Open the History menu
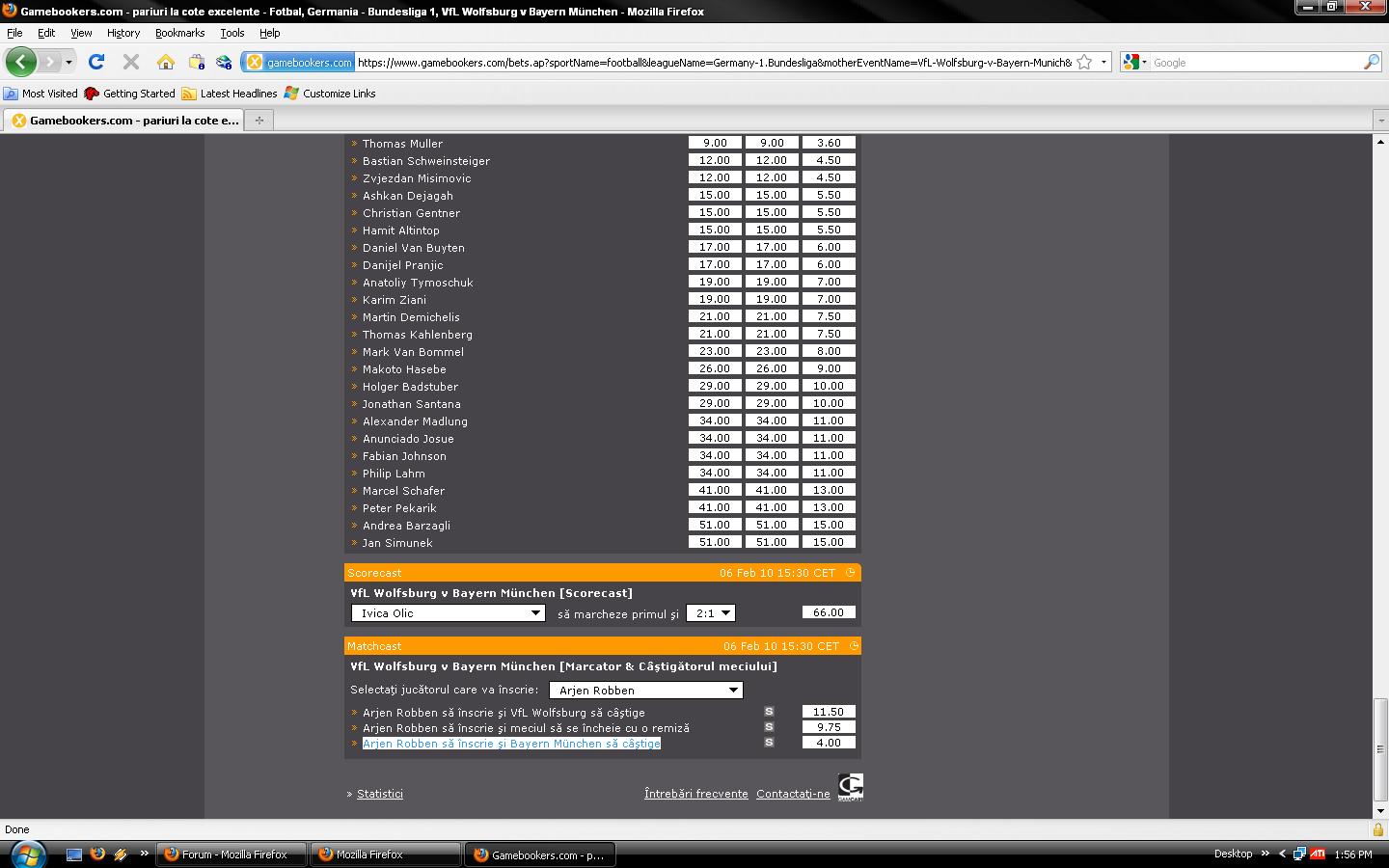 (x=123, y=33)
